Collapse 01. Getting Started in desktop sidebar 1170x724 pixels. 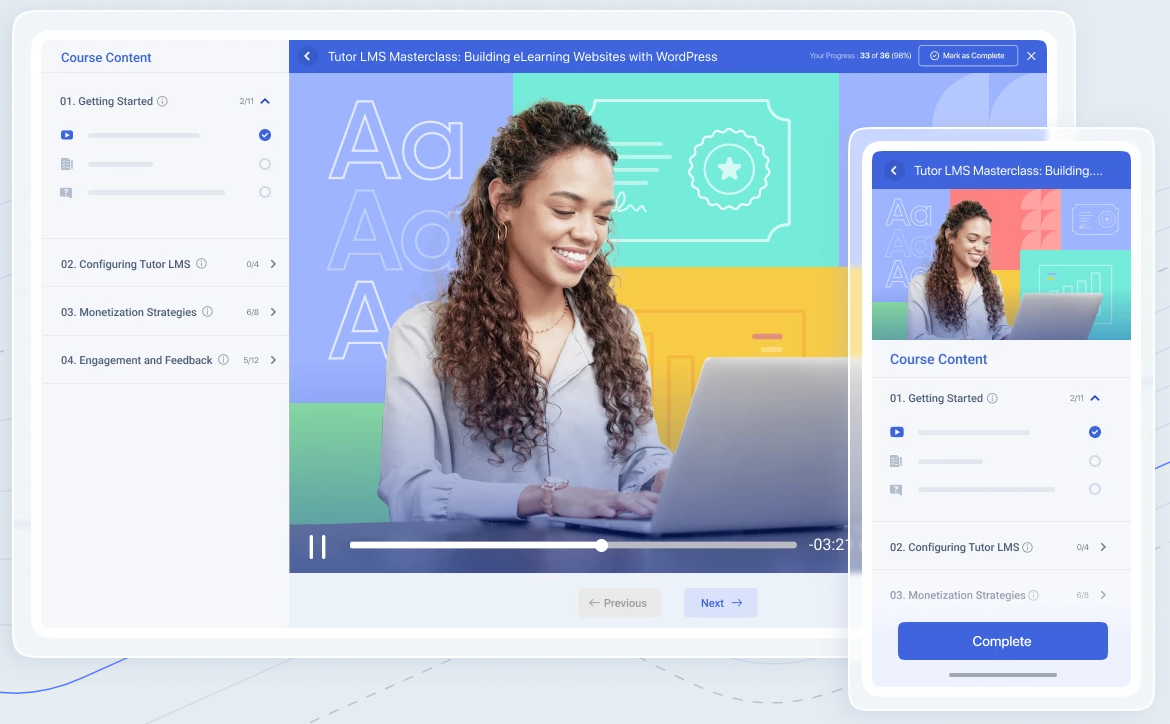pyautogui.click(x=265, y=101)
